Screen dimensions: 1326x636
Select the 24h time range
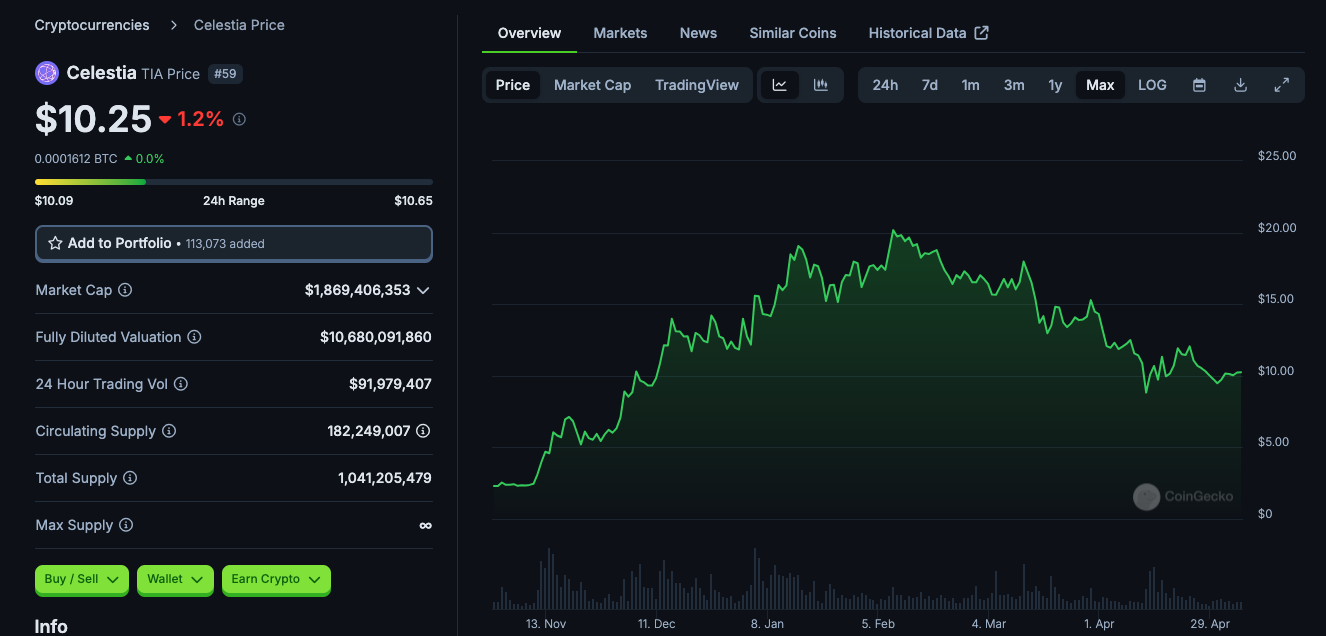(885, 85)
